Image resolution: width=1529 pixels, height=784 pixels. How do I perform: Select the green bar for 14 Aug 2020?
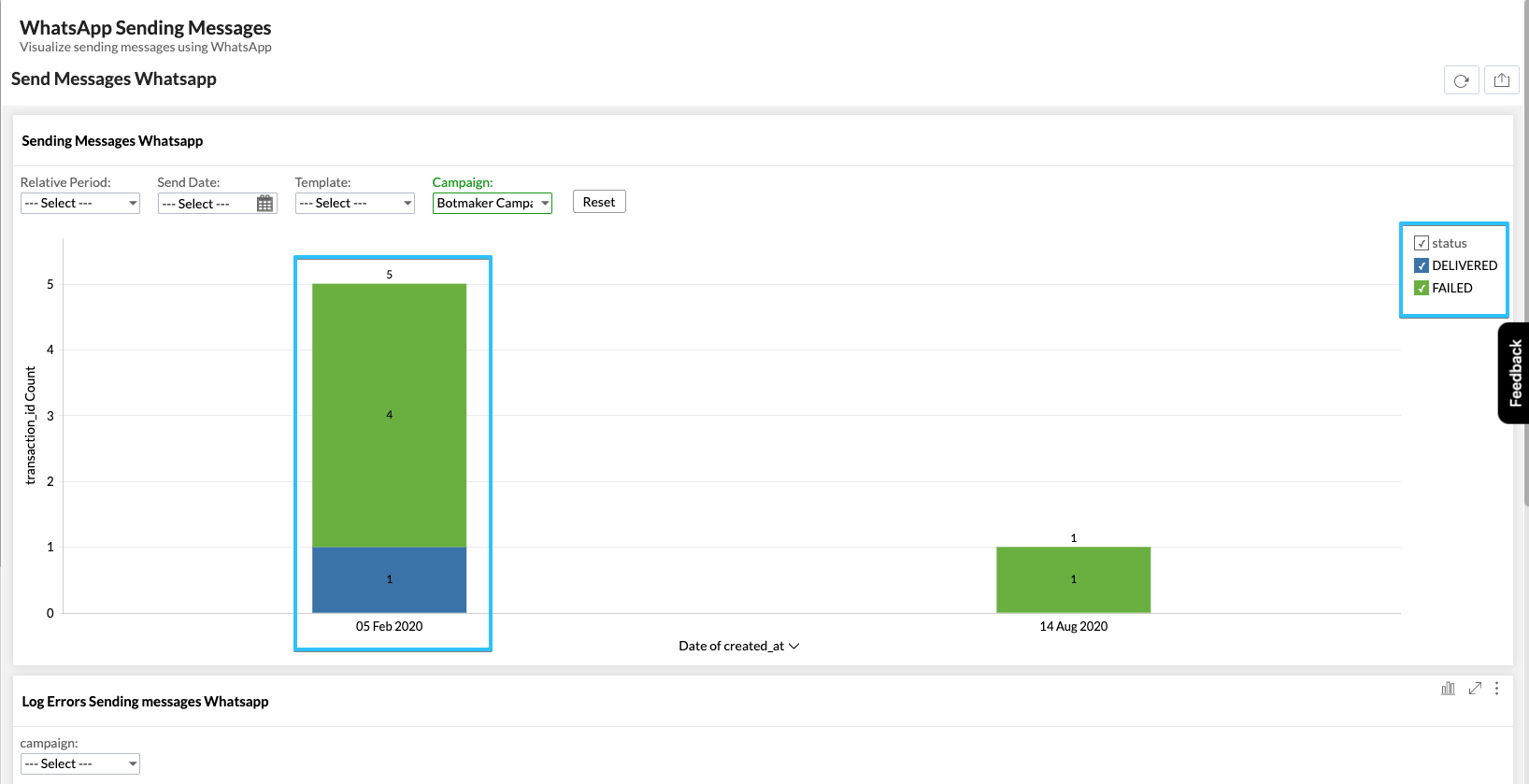(x=1074, y=580)
